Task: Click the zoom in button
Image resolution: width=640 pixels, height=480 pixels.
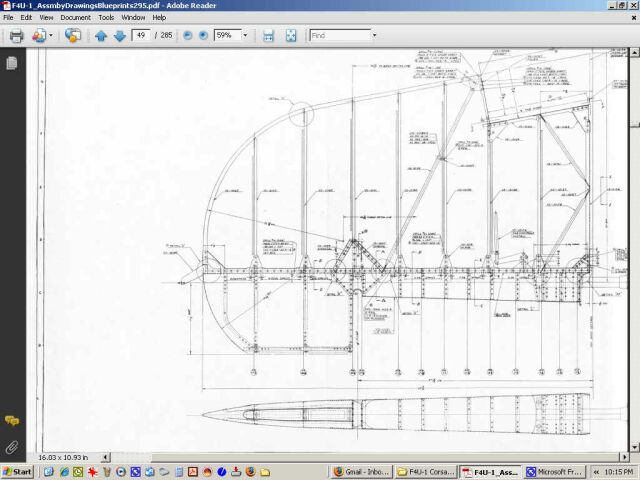Action: pos(203,35)
